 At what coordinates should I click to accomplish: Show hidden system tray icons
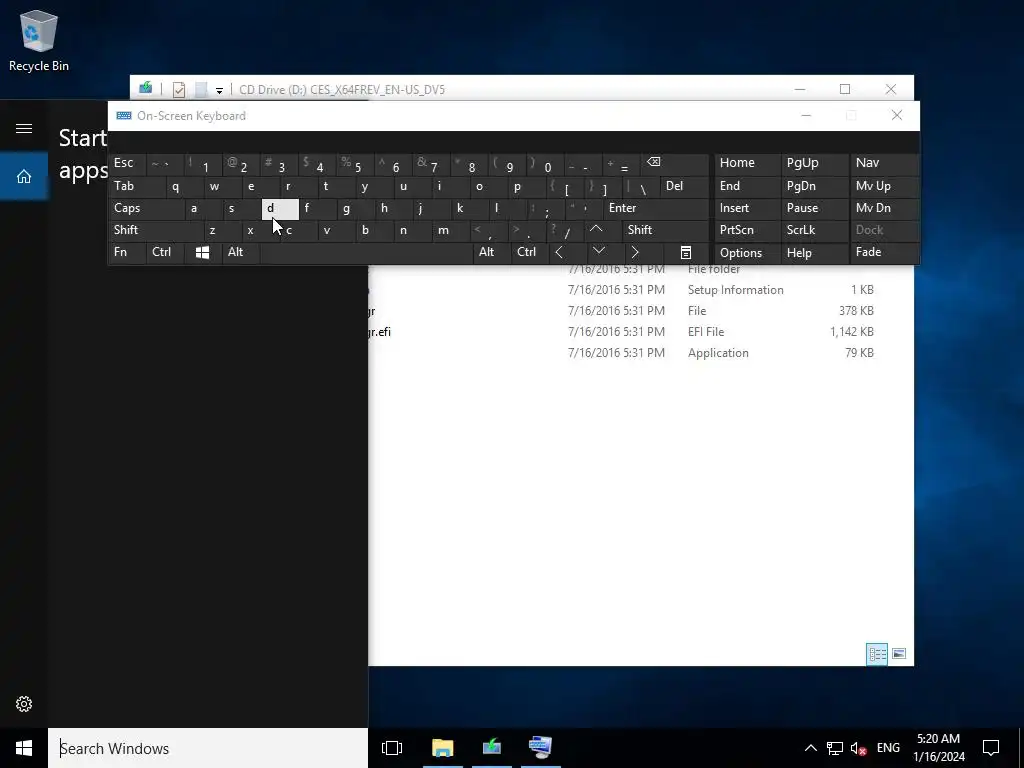810,748
